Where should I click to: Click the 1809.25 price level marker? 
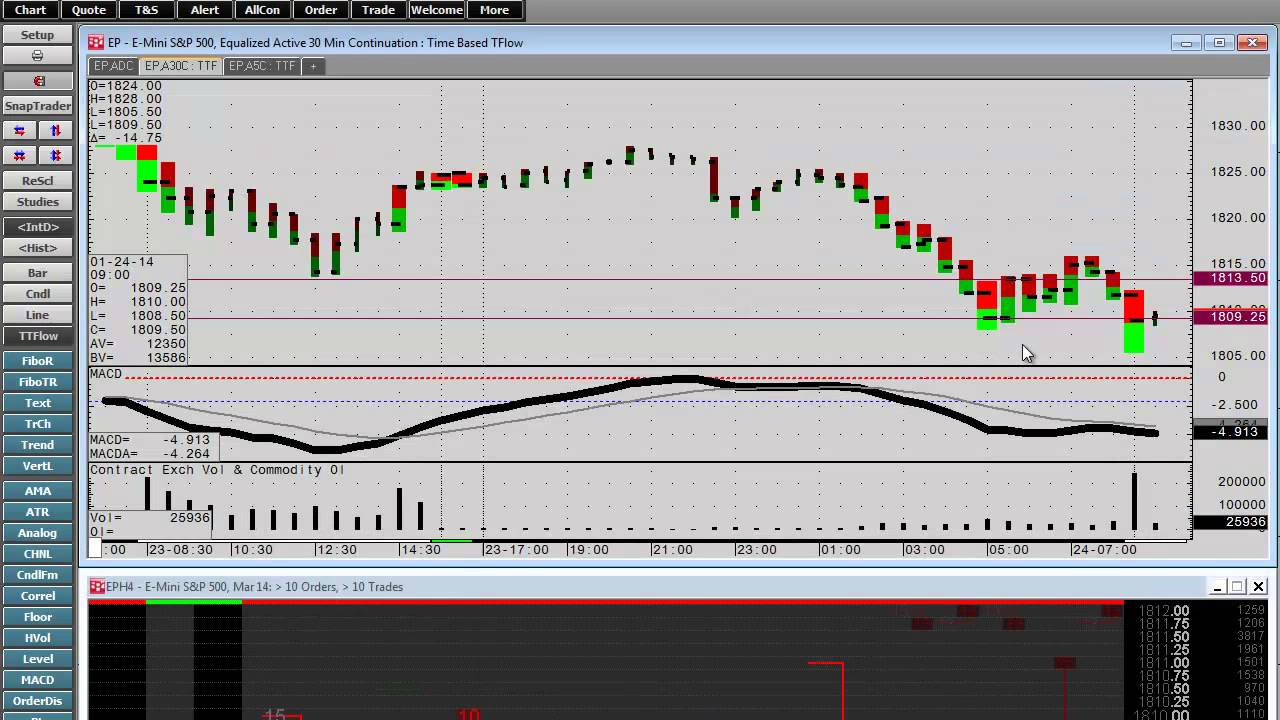point(1232,317)
